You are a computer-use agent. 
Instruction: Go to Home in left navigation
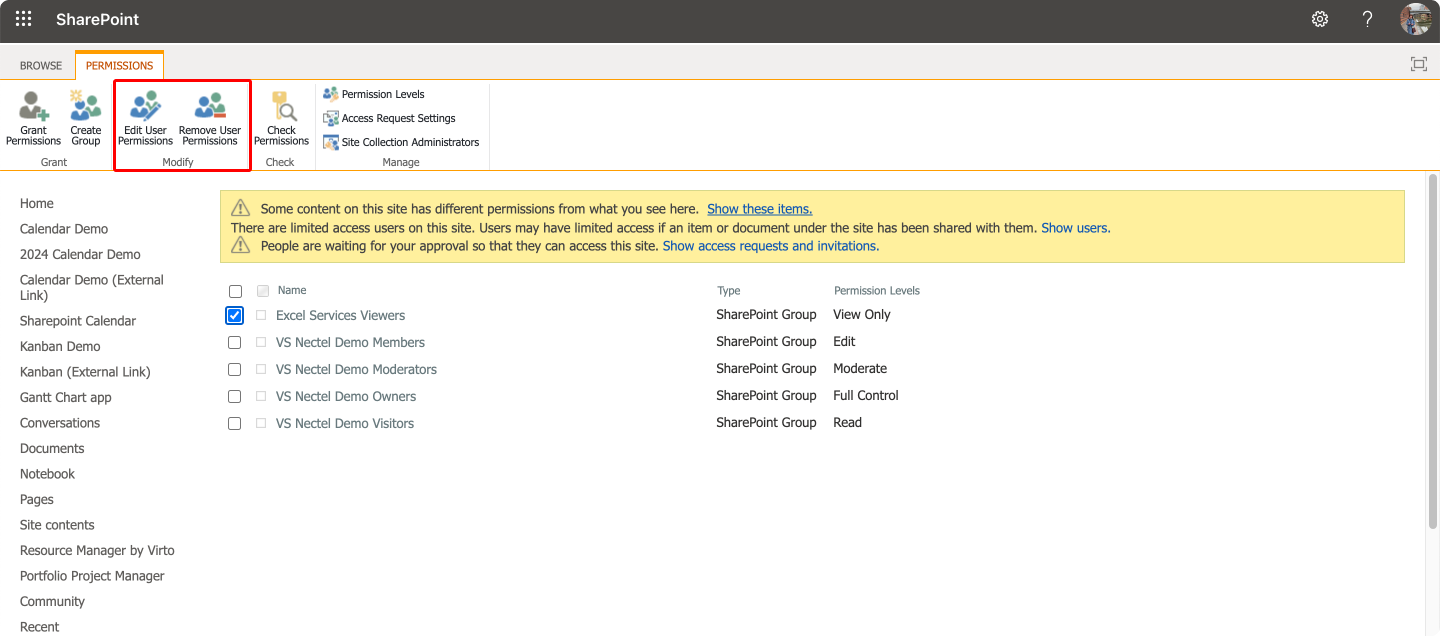(x=37, y=203)
